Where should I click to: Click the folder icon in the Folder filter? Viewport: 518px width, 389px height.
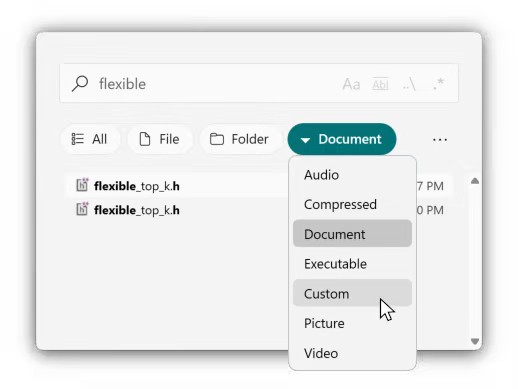click(x=217, y=139)
